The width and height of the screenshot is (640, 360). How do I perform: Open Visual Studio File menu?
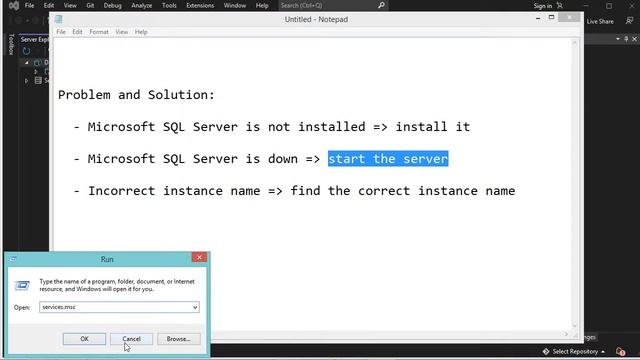tap(29, 6)
